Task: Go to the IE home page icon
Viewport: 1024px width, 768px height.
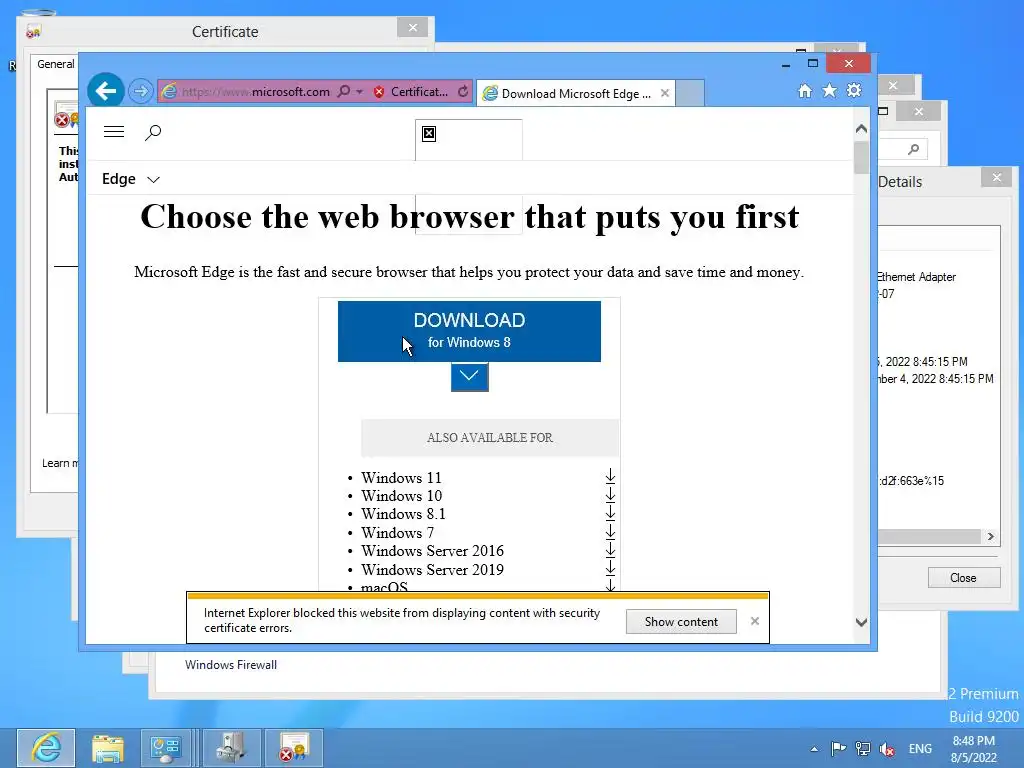Action: pyautogui.click(x=805, y=91)
